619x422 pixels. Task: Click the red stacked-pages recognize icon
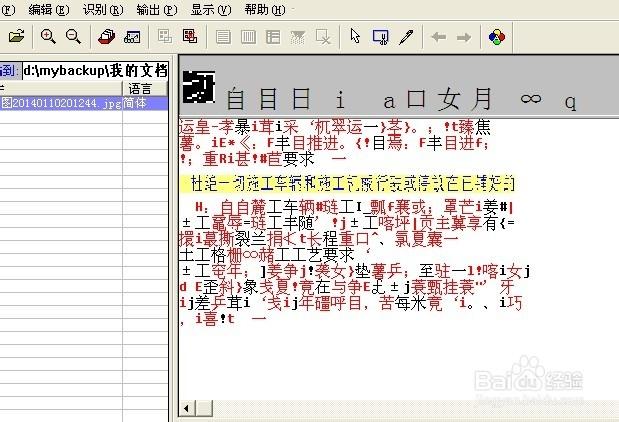[x=106, y=37]
